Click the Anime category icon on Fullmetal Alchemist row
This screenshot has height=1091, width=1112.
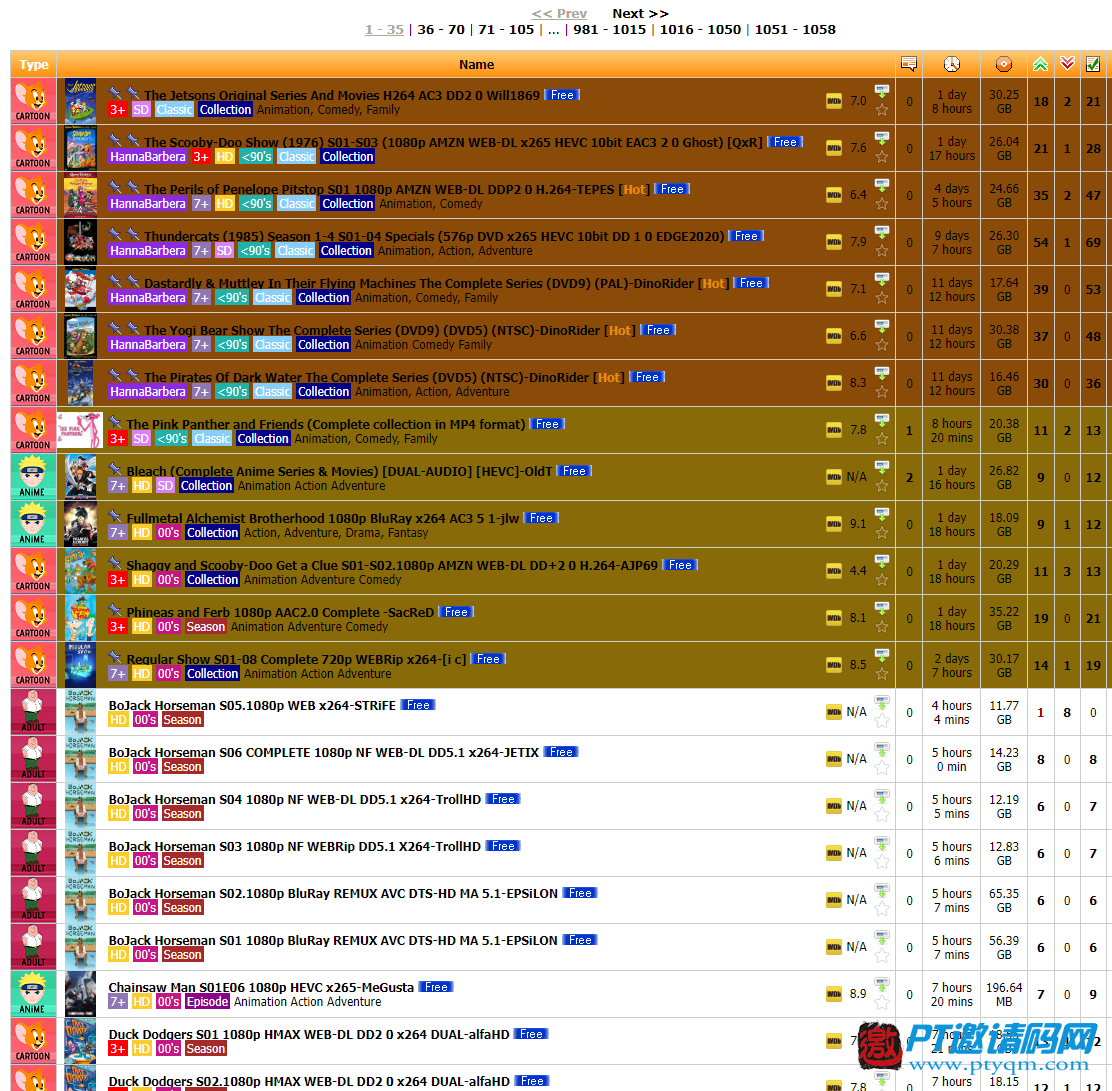click(x=33, y=524)
